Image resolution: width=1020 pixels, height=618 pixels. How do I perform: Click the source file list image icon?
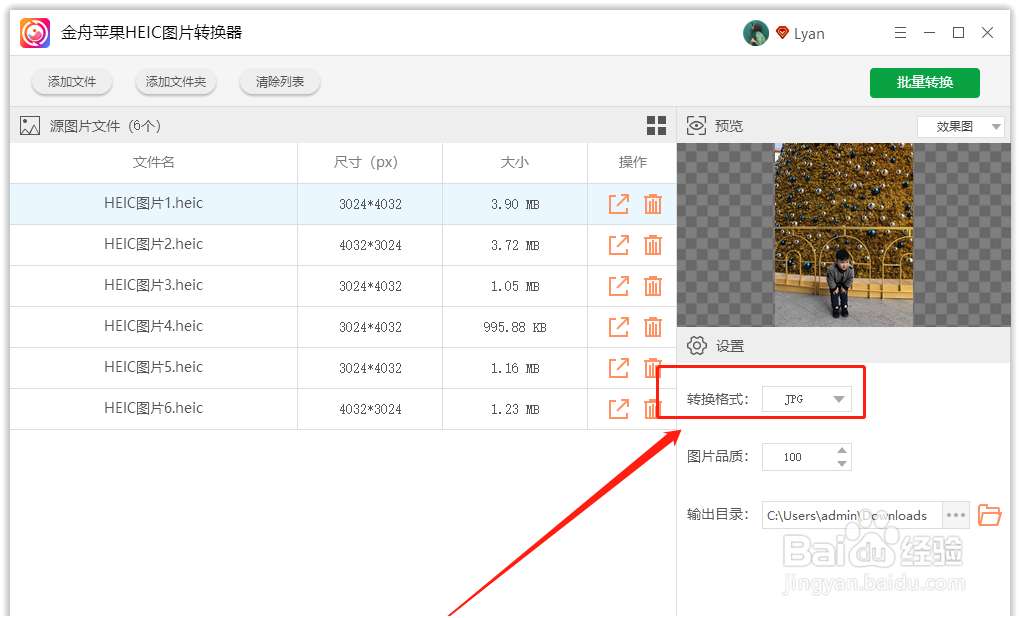click(x=27, y=125)
